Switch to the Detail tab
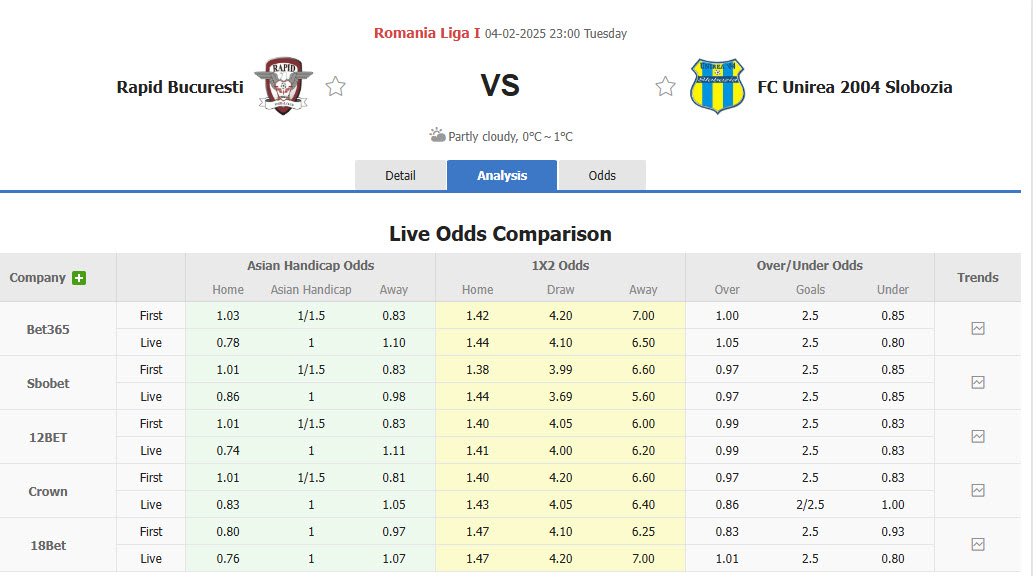The height and width of the screenshot is (576, 1033). (400, 175)
